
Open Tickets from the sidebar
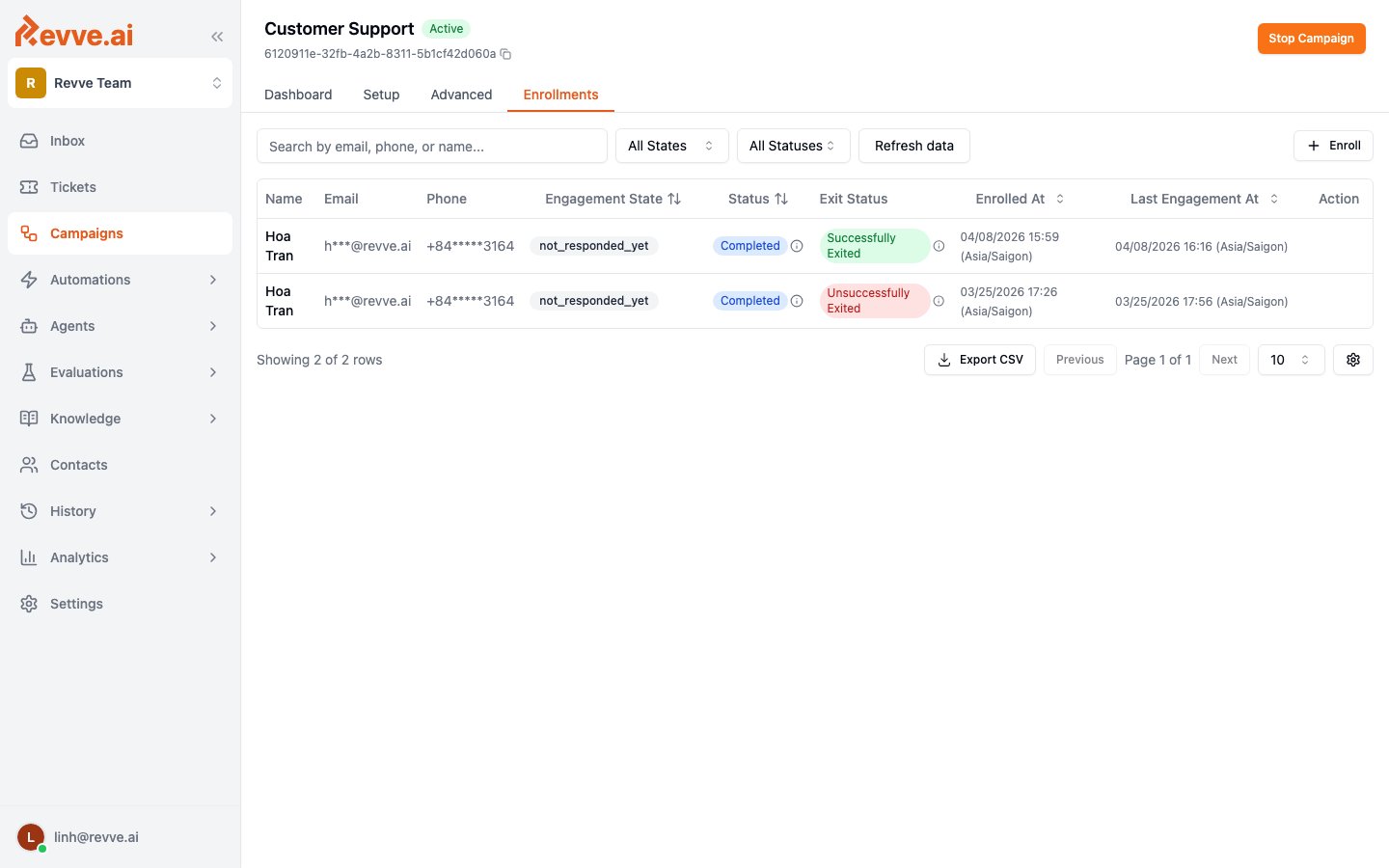click(x=120, y=187)
